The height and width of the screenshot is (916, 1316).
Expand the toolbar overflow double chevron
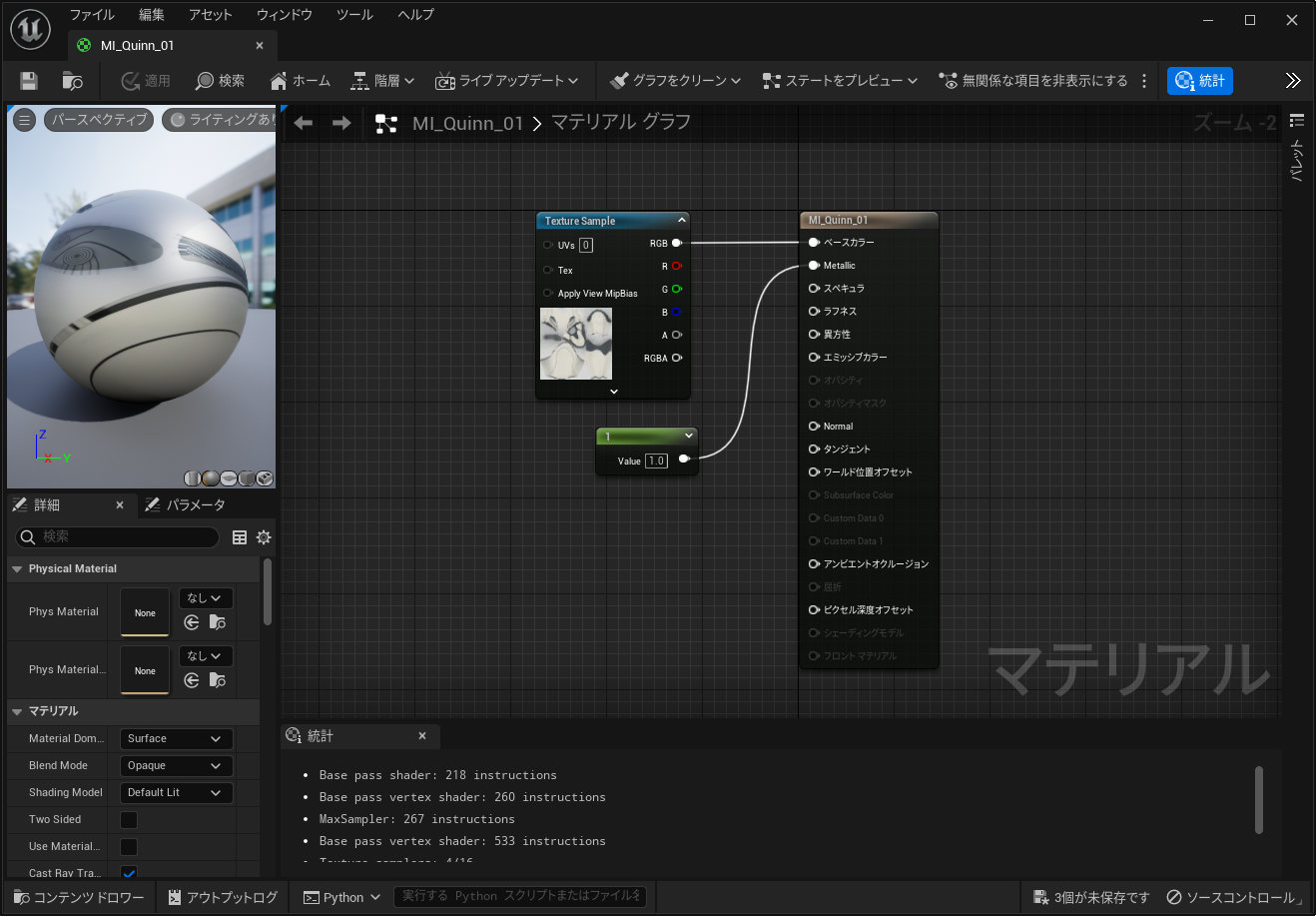1293,81
